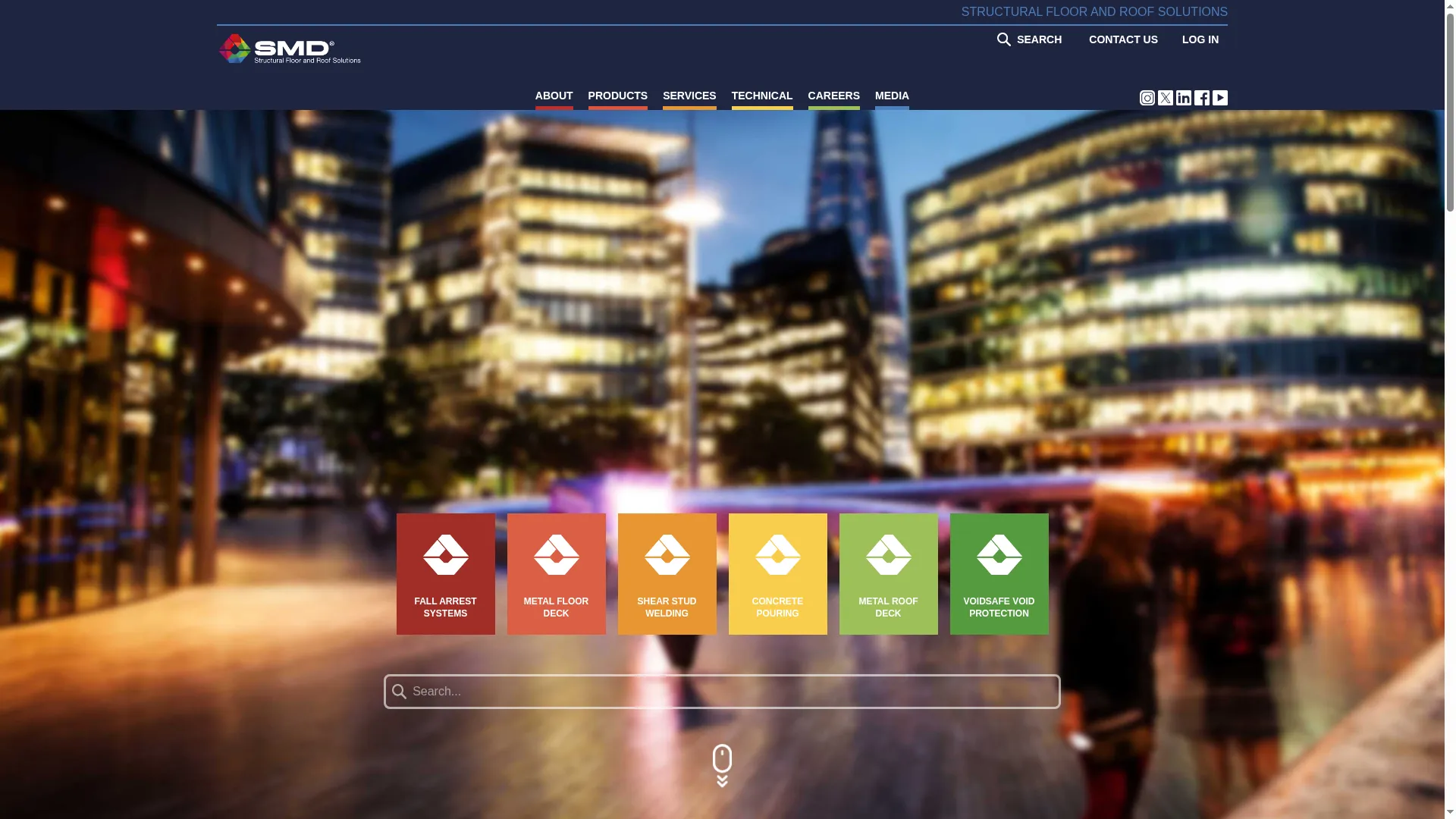Viewport: 1456px width, 819px height.
Task: Expand the PRODUCTS menu
Action: (x=617, y=96)
